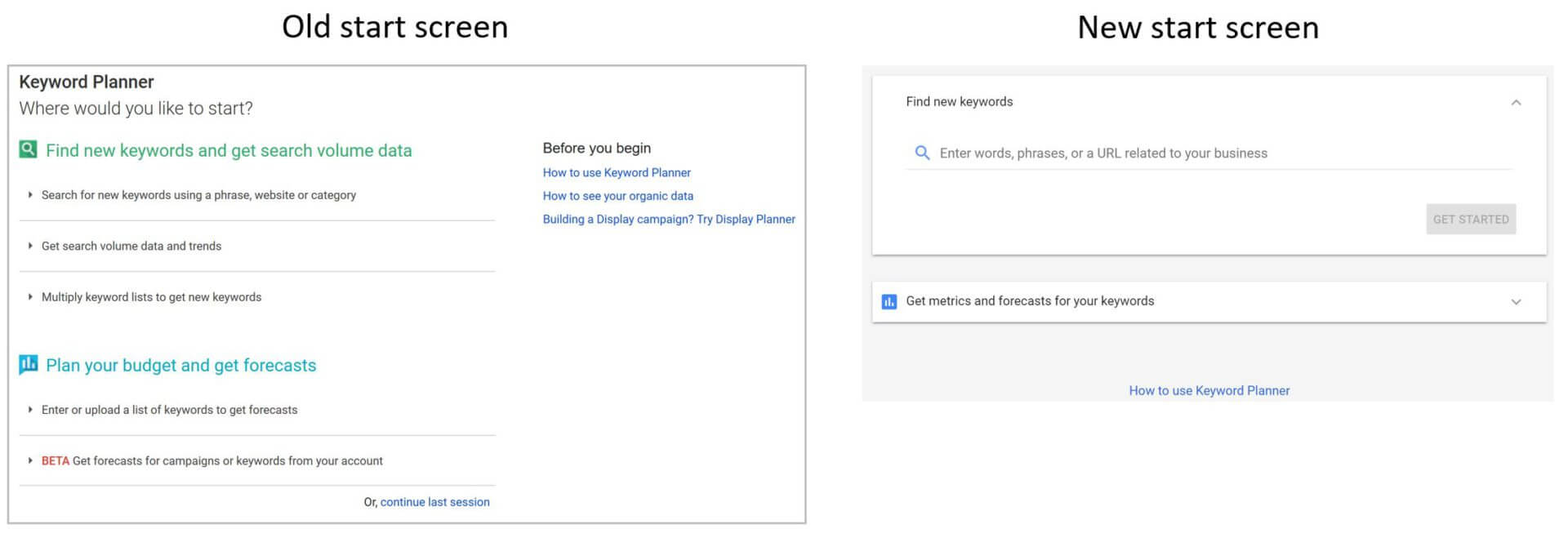Click the teal bar chart icon beside Plan your budget
The image size is (1568, 542).
coord(28,364)
